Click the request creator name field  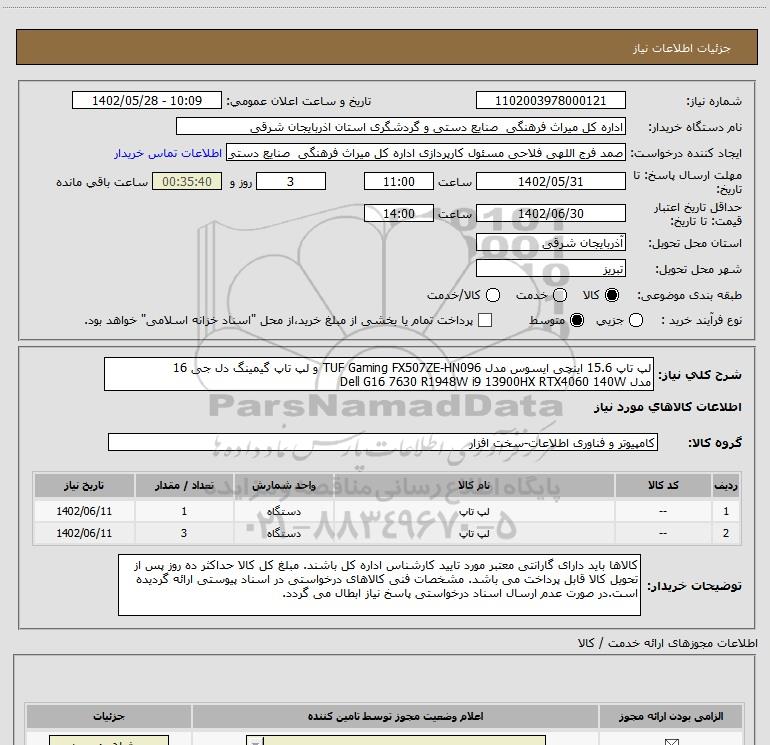tap(426, 153)
